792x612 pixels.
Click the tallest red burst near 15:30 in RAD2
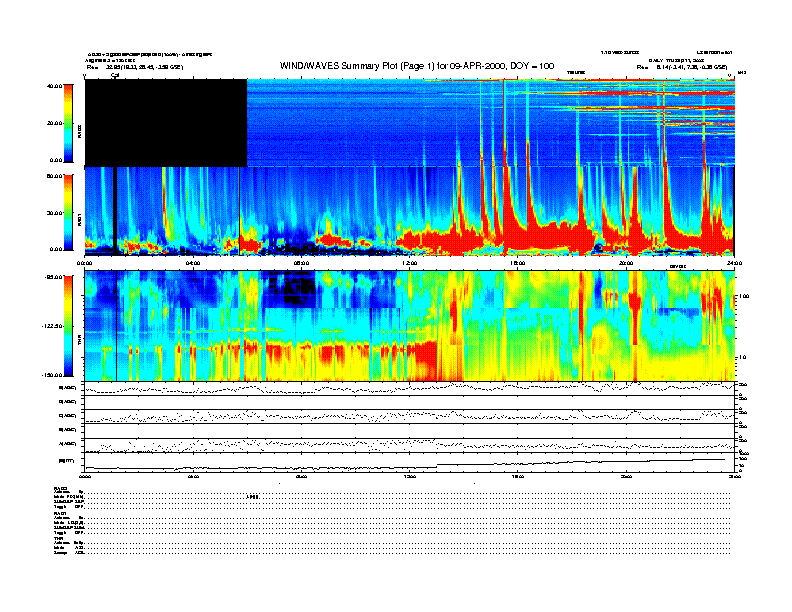[504, 123]
